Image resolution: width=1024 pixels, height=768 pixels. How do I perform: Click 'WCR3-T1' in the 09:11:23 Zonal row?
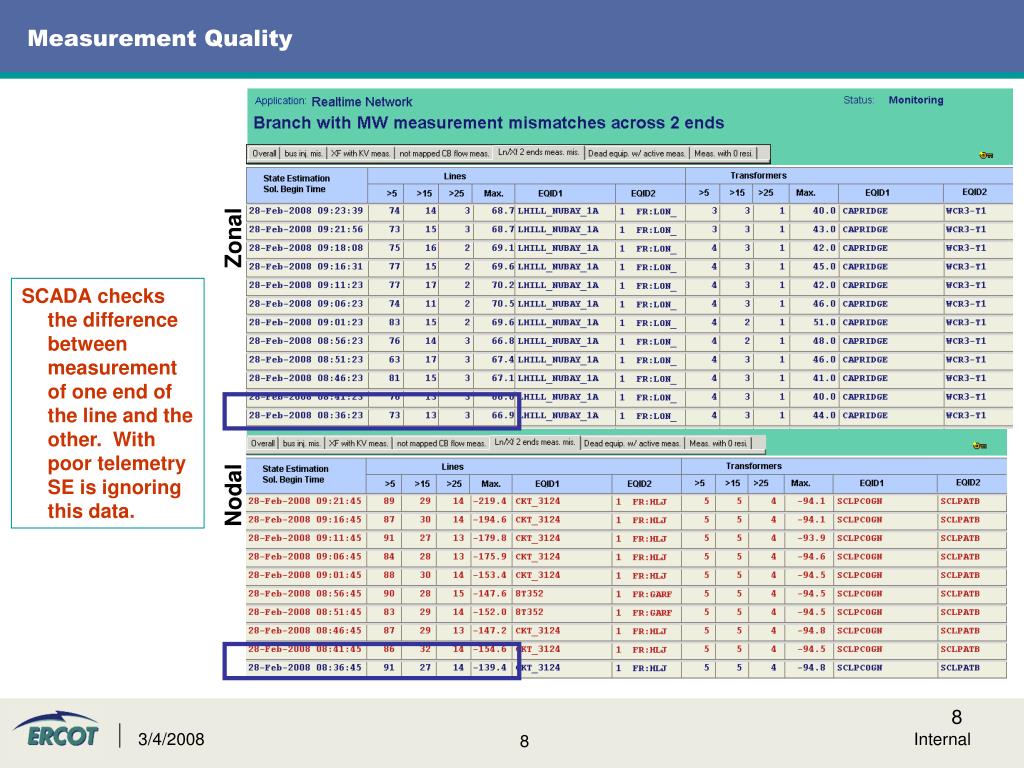(x=966, y=285)
